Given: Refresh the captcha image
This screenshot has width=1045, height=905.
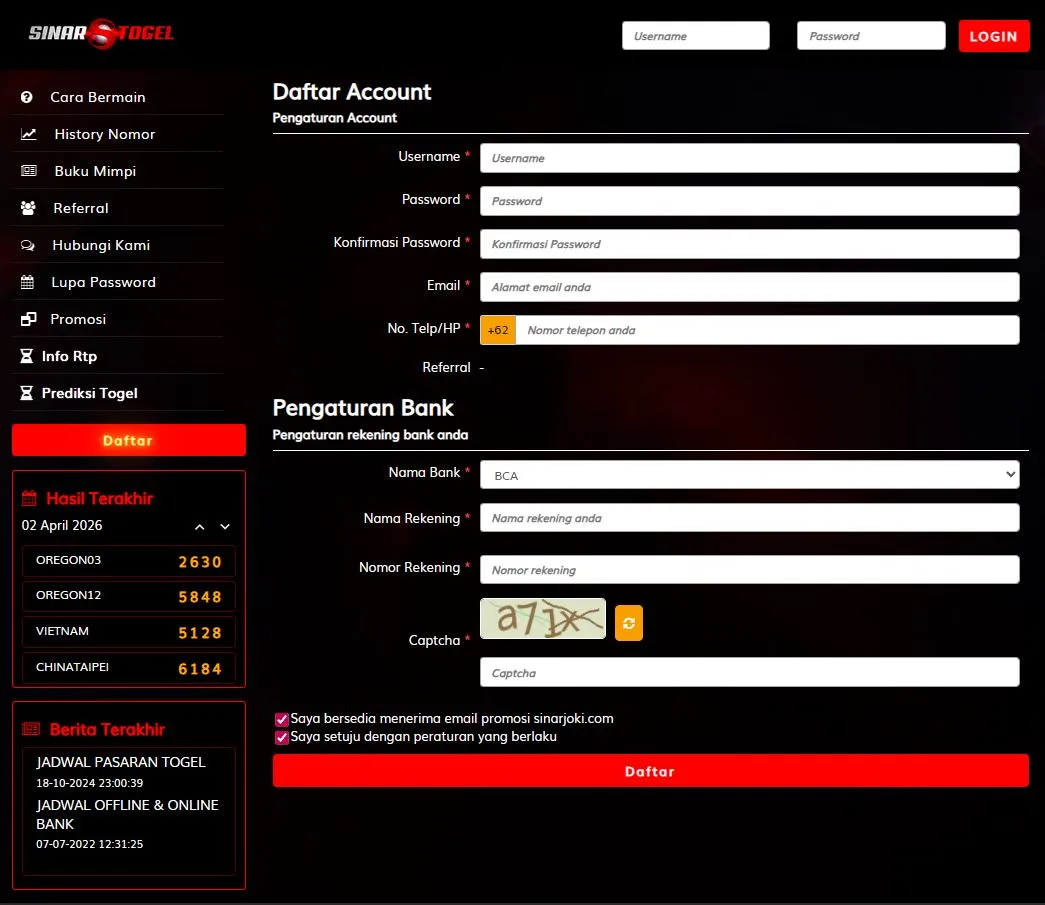Looking at the screenshot, I should pyautogui.click(x=628, y=622).
